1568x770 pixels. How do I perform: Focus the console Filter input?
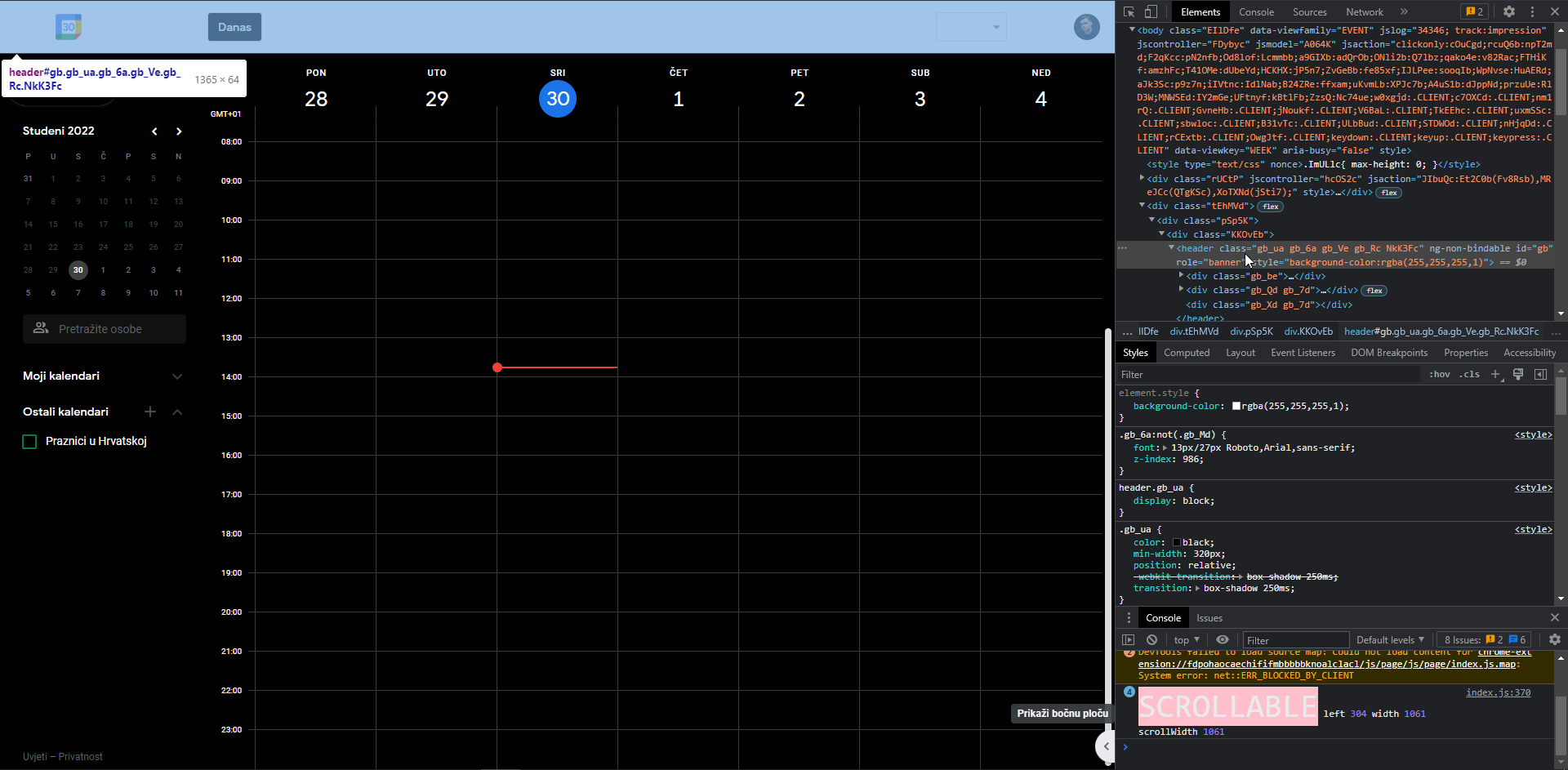[x=1295, y=640]
